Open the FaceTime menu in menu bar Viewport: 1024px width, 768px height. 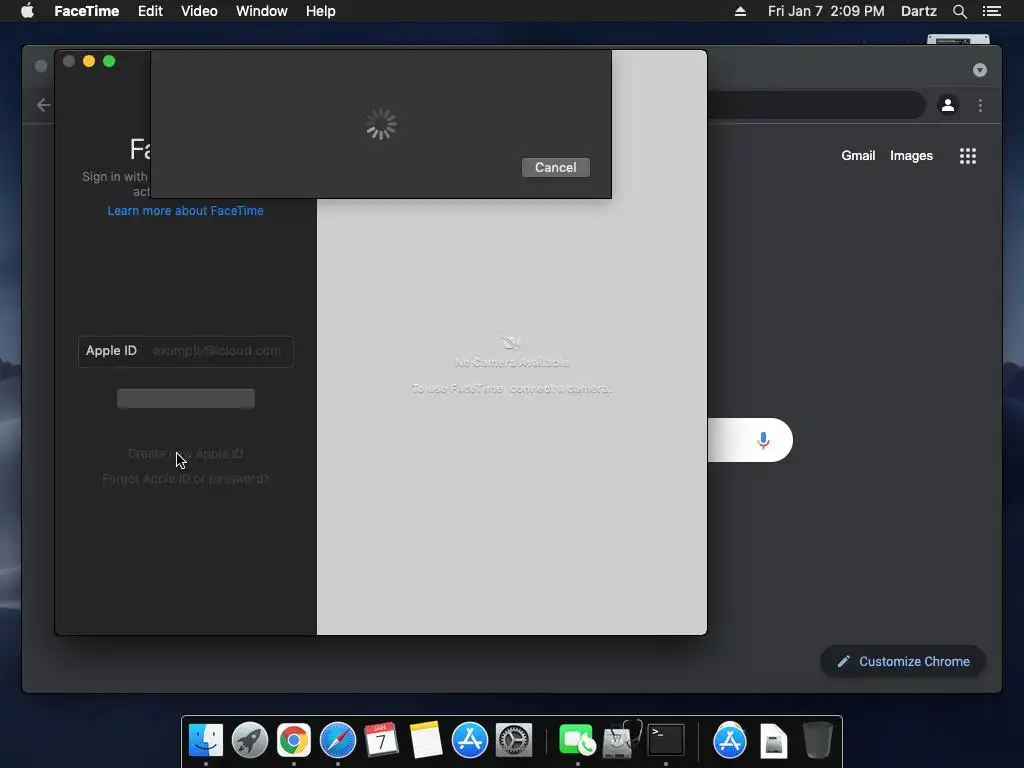[x=86, y=11]
